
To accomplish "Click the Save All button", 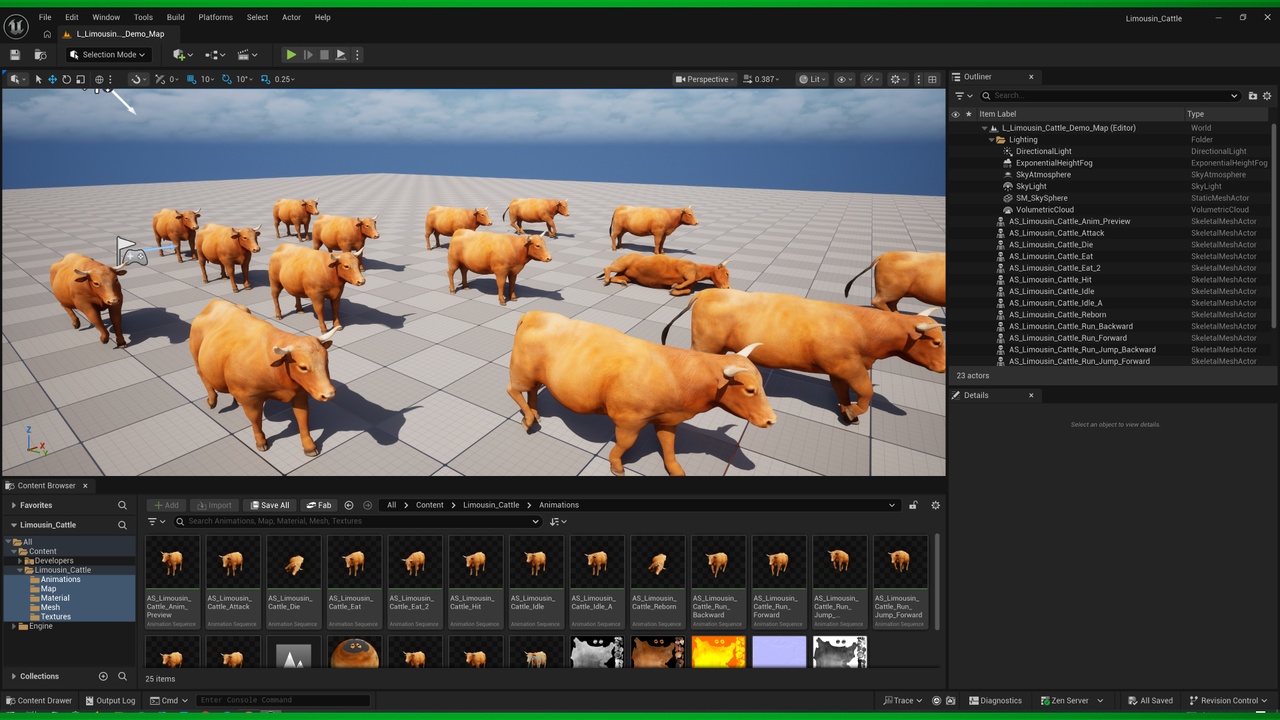I will click(270, 505).
